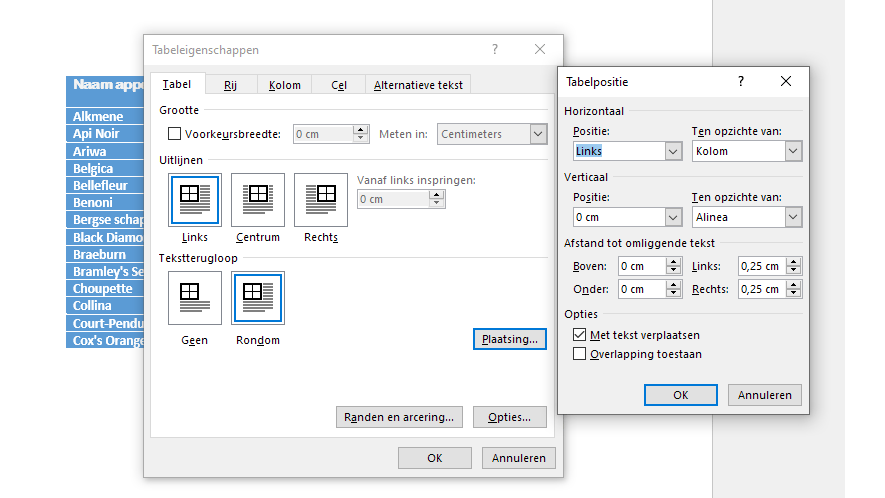The image size is (885, 498).
Task: Enable Overlapping toestaan checkbox
Action: tap(580, 354)
